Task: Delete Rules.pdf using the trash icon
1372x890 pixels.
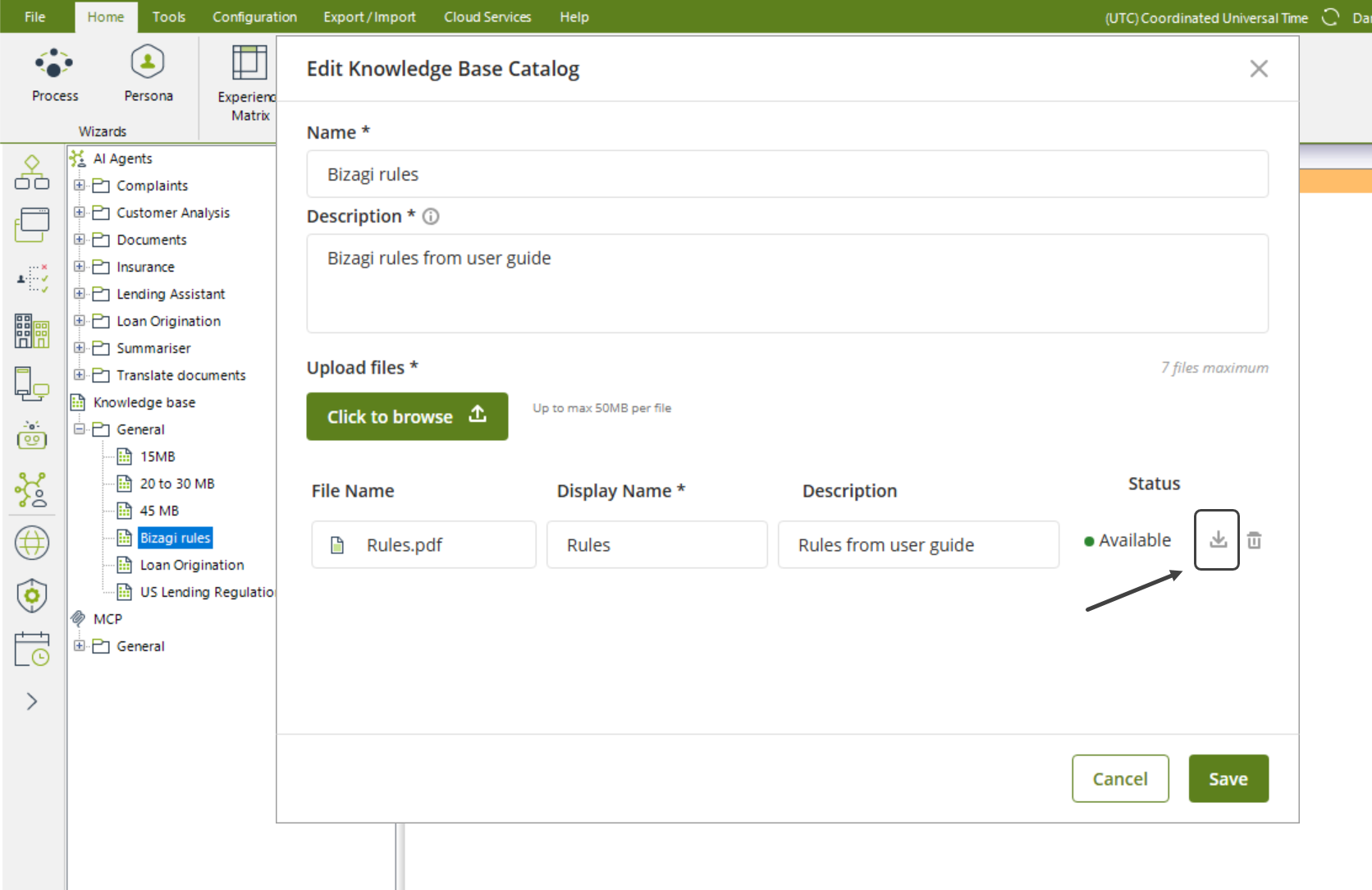Action: [1254, 540]
